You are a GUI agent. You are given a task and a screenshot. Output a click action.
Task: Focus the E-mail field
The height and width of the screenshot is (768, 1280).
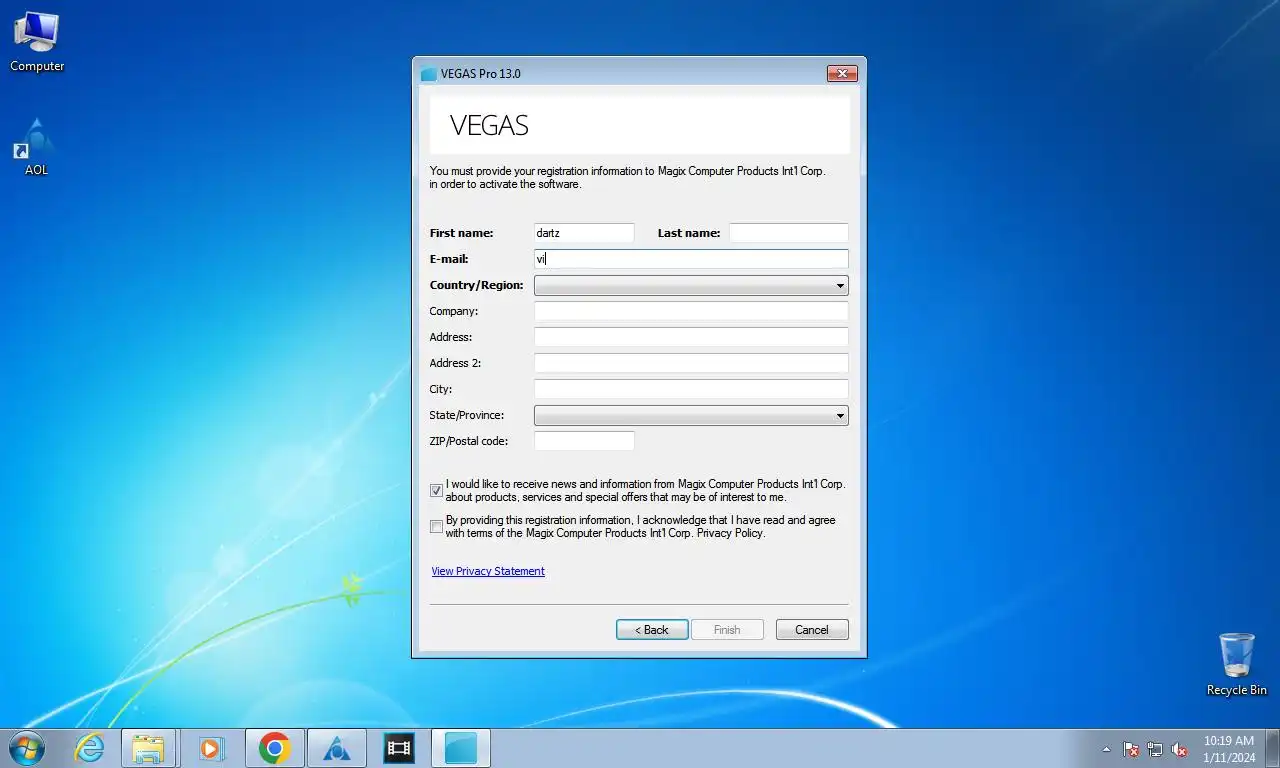(x=691, y=259)
